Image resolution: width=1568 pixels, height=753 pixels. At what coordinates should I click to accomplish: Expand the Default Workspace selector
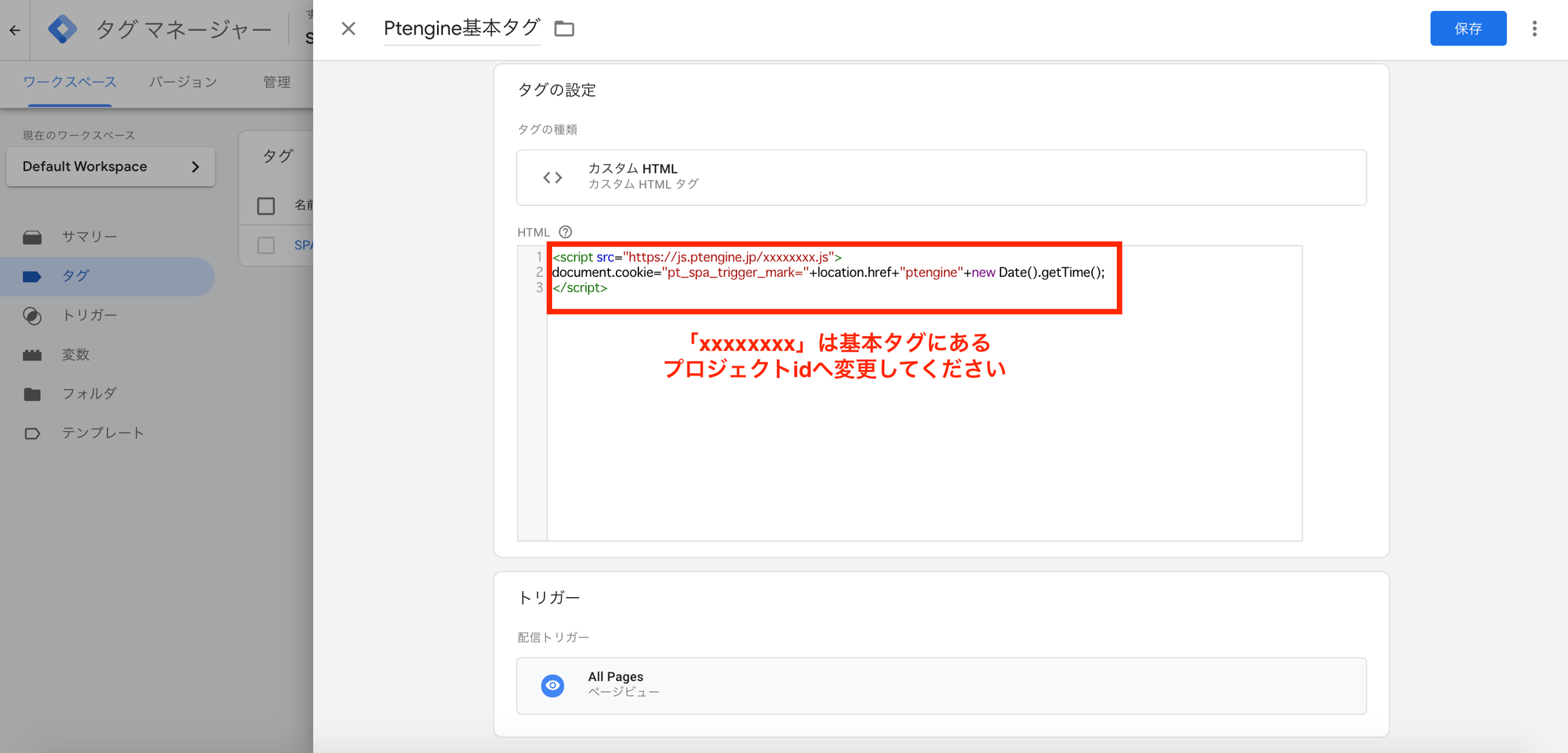[110, 167]
